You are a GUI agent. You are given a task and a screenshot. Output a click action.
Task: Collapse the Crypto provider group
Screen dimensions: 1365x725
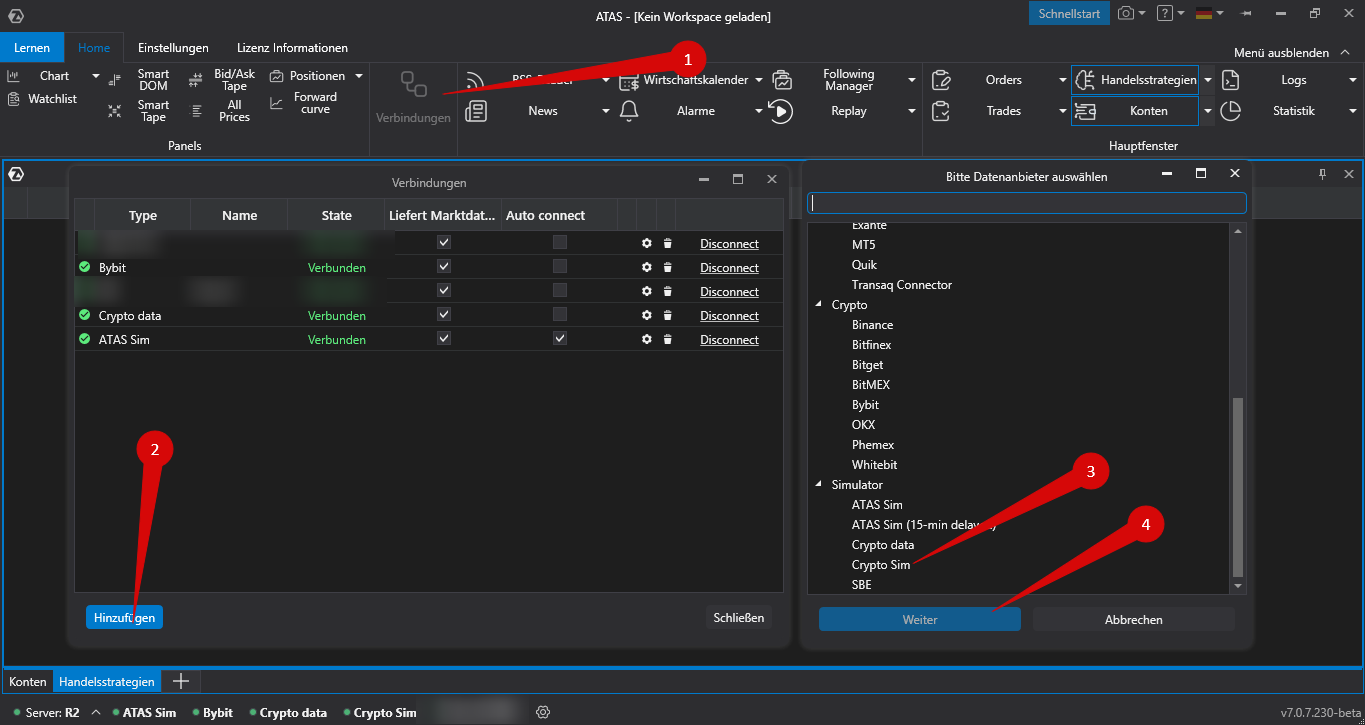click(820, 305)
